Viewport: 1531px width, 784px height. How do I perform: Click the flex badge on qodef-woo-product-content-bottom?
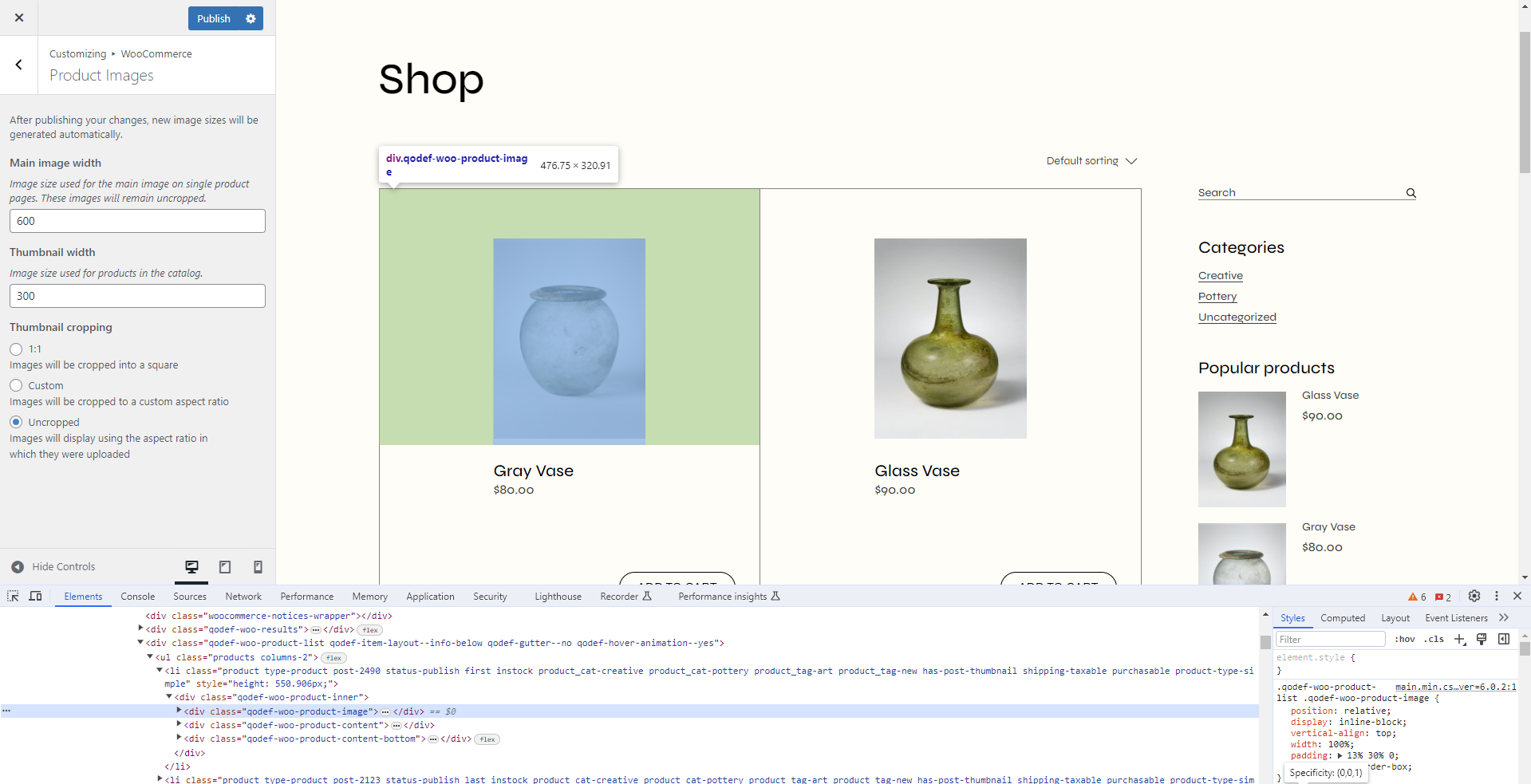point(487,739)
